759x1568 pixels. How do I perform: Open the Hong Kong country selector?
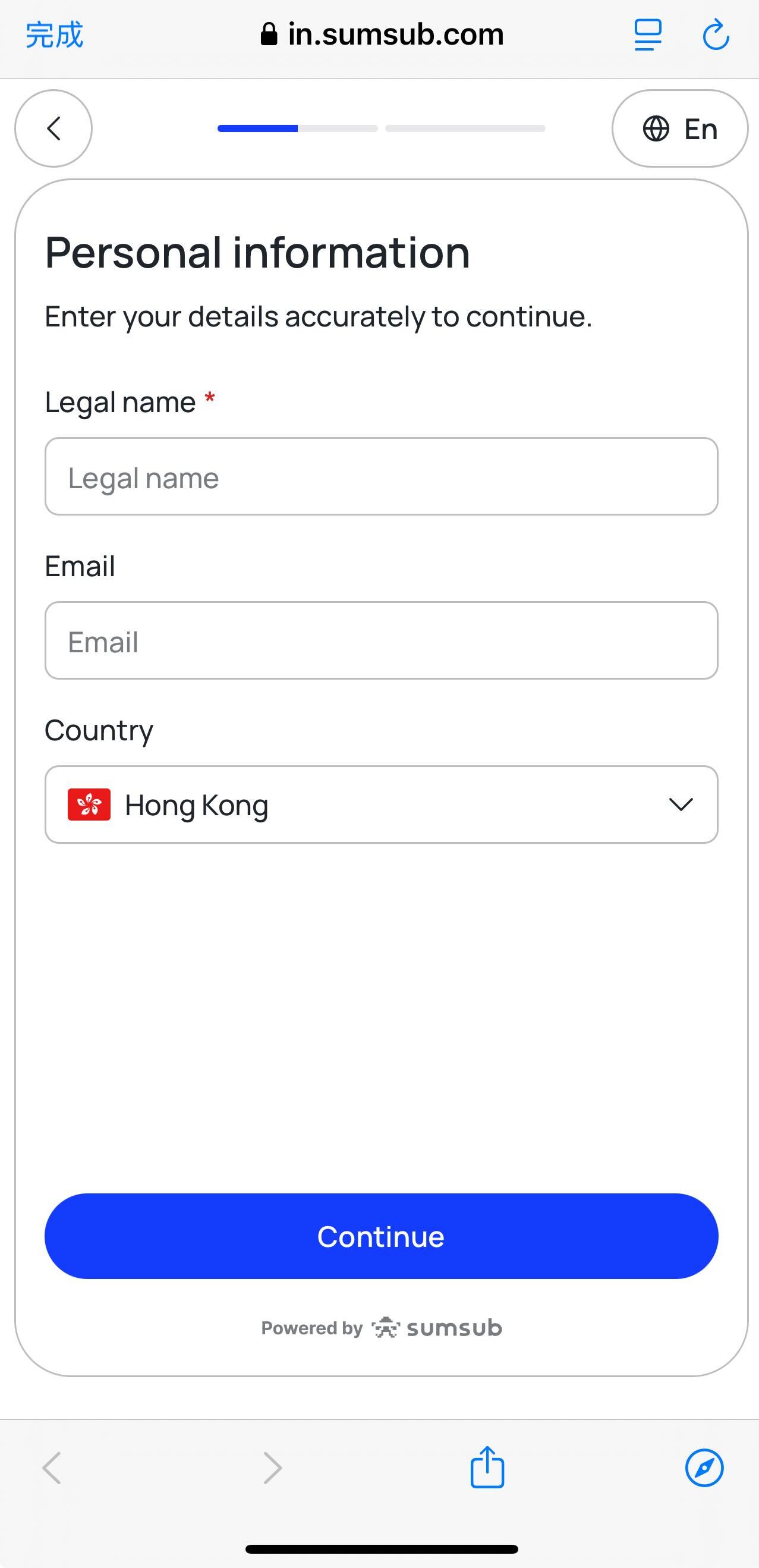(x=381, y=804)
